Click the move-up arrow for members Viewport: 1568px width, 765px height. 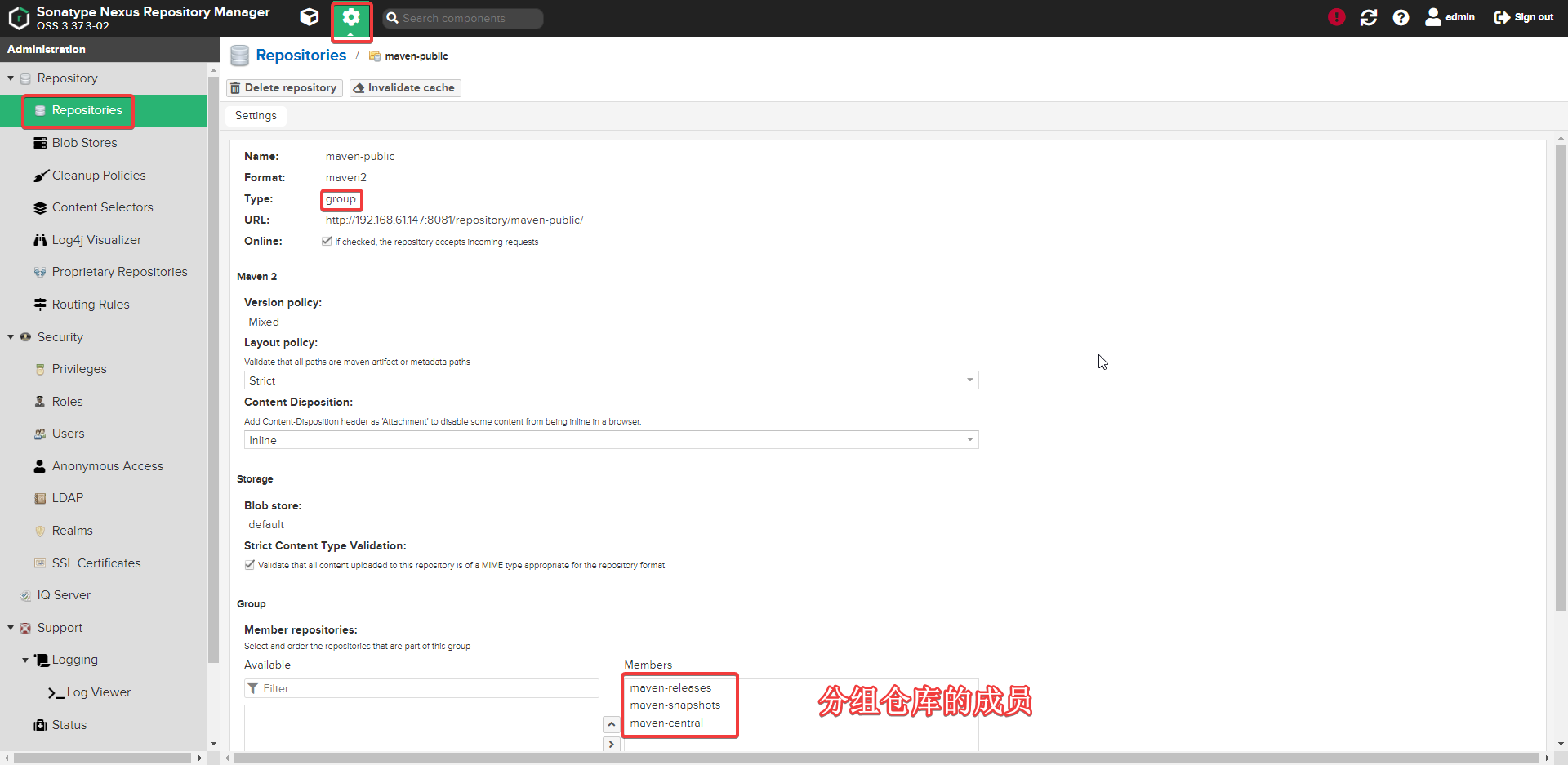611,724
